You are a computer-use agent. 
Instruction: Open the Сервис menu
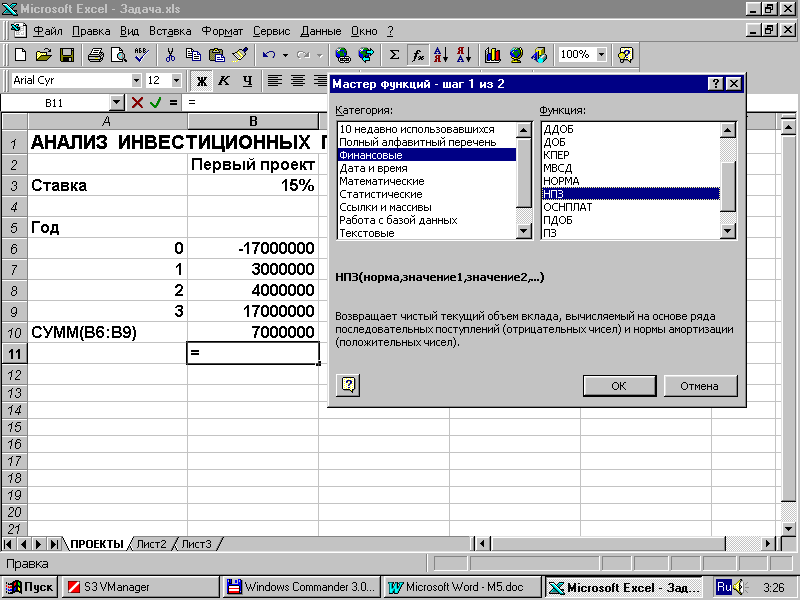(271, 31)
